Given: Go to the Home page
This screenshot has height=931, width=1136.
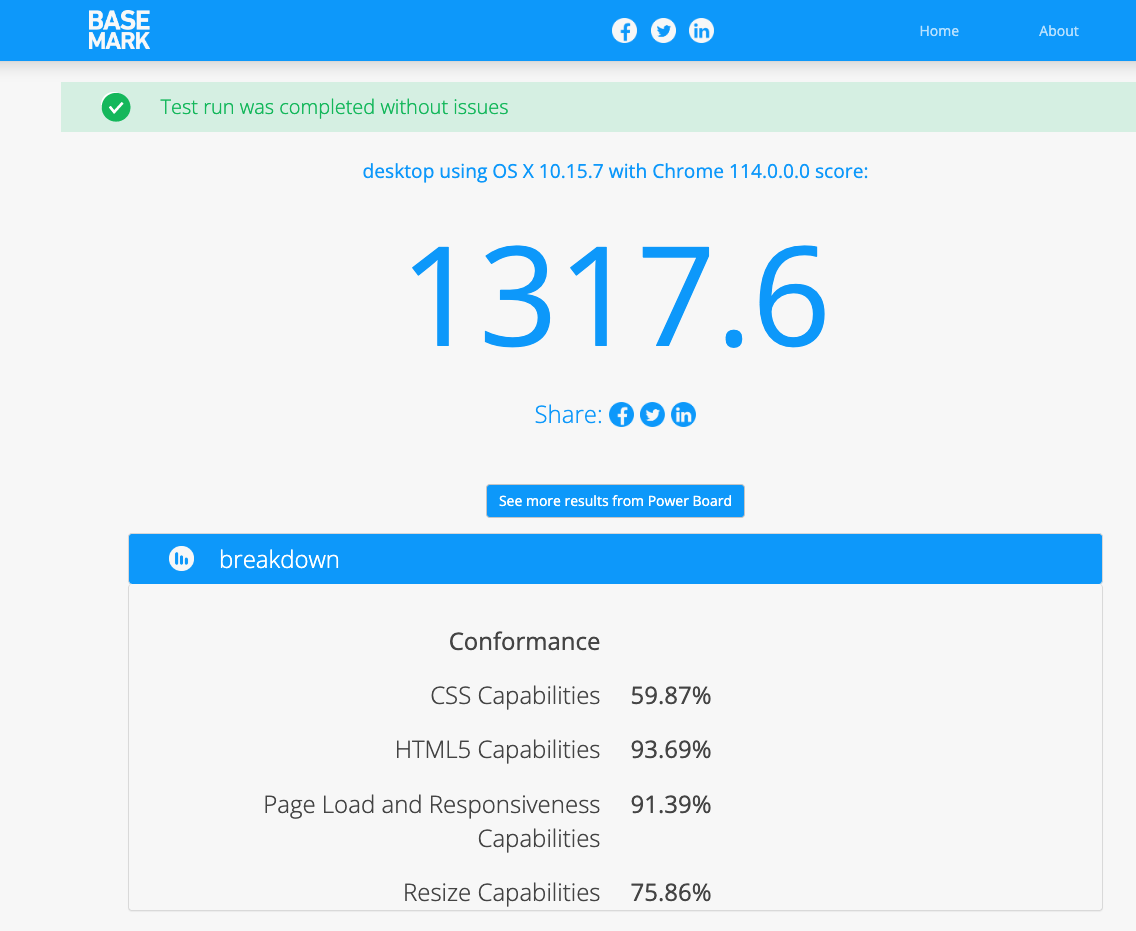Looking at the screenshot, I should (939, 31).
